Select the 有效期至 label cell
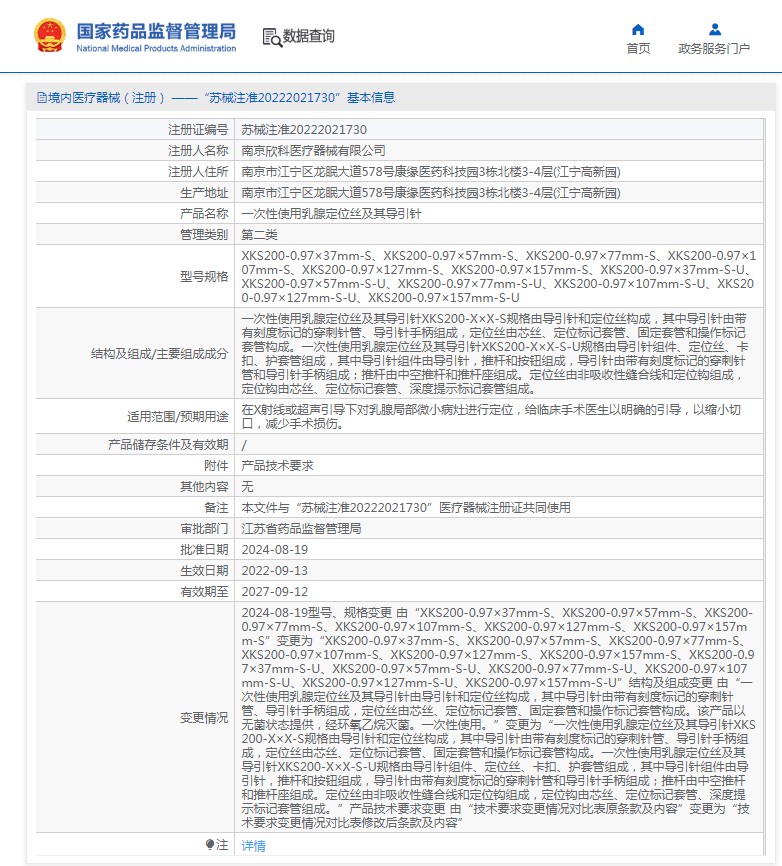 coord(135,592)
